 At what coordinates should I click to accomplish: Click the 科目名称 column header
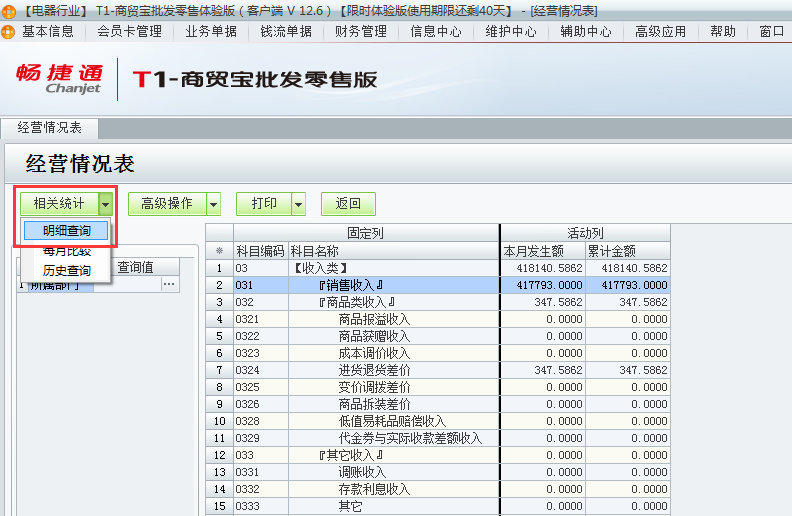(393, 251)
